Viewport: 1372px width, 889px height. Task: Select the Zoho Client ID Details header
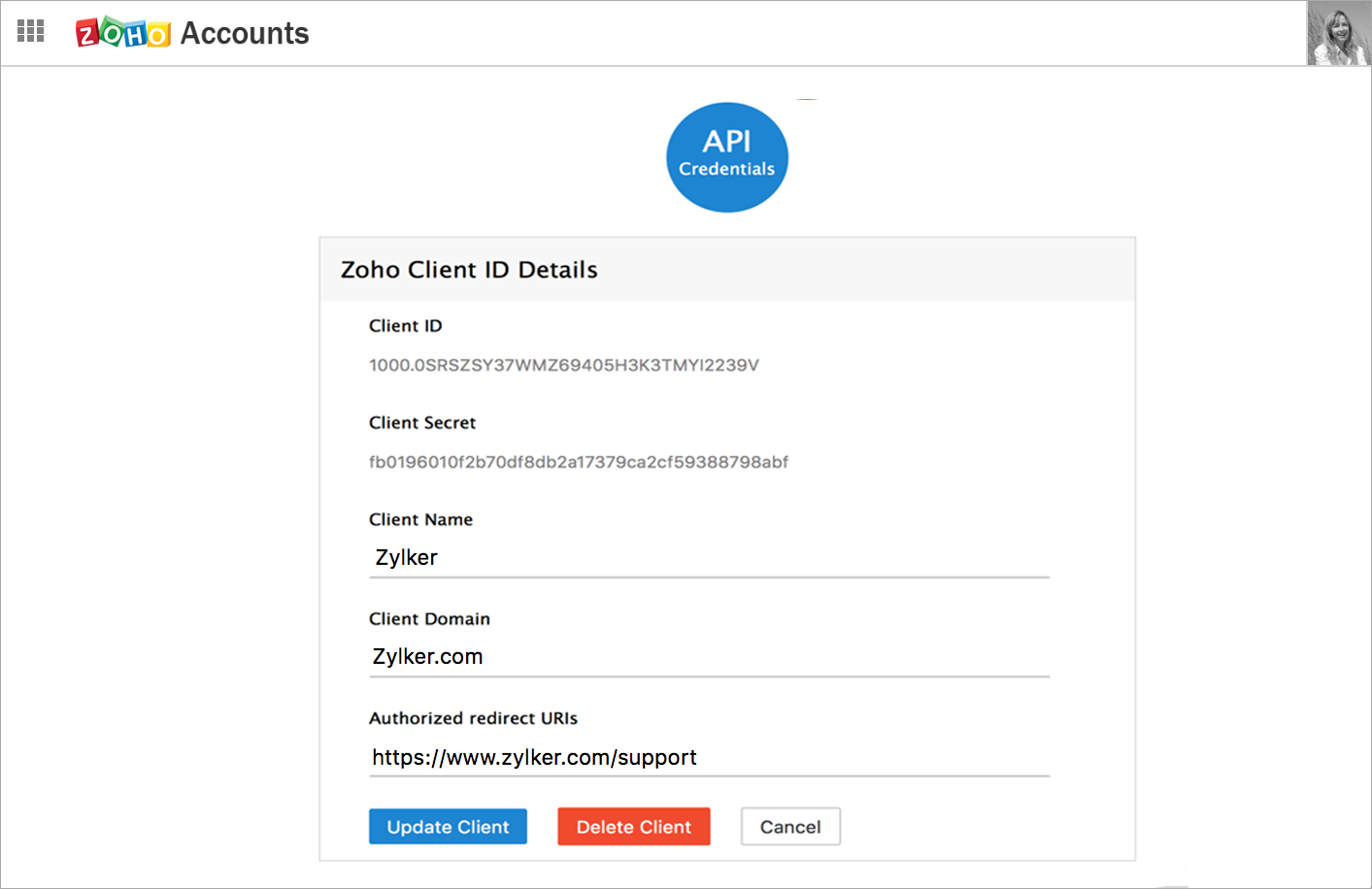[x=469, y=270]
